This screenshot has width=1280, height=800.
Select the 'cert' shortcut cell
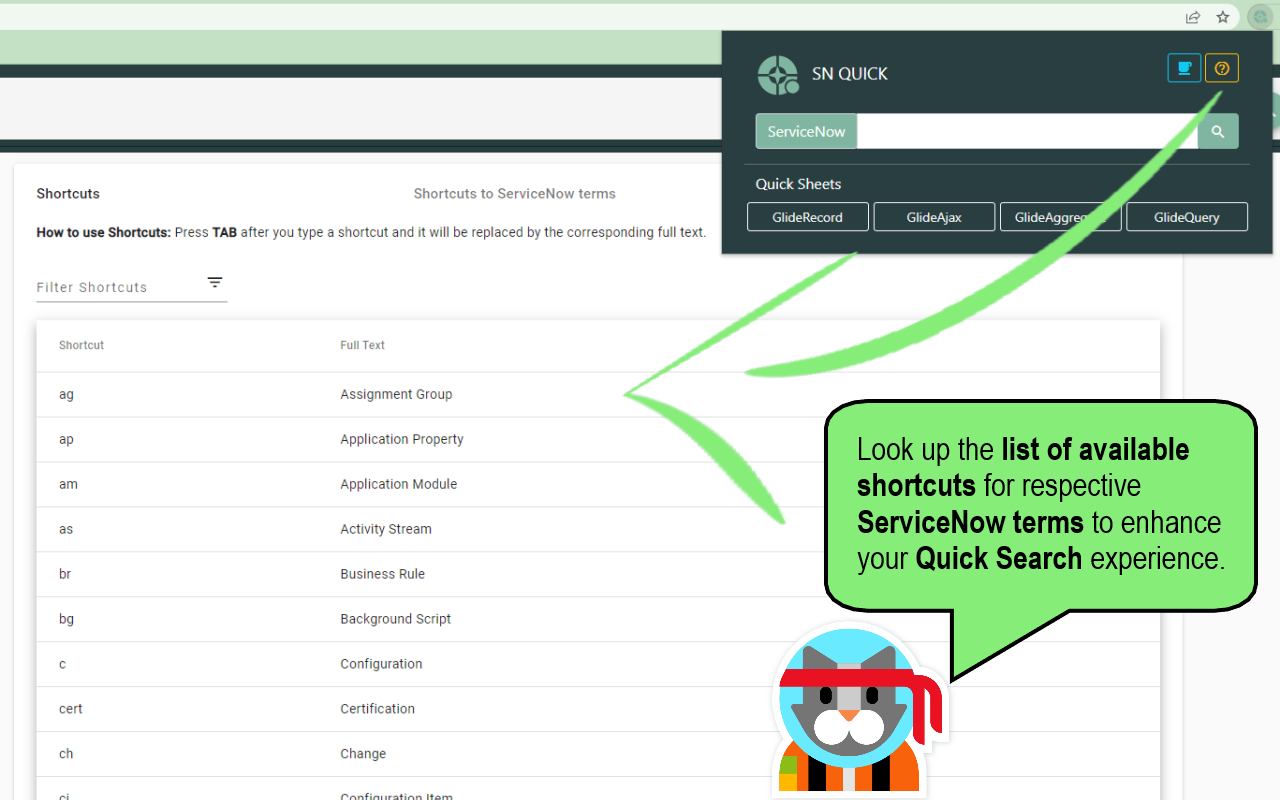tap(71, 709)
